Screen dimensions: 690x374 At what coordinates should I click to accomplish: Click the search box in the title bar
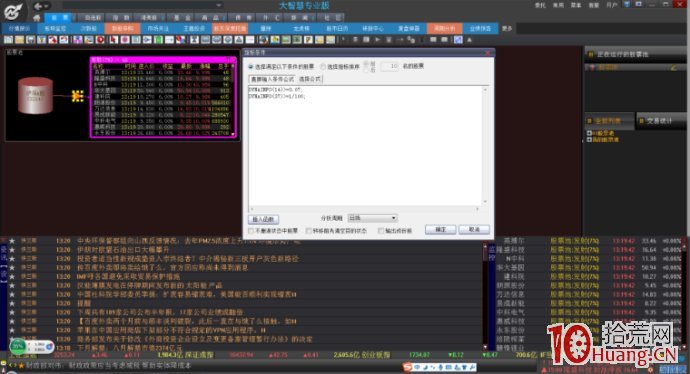pyautogui.click(x=143, y=5)
